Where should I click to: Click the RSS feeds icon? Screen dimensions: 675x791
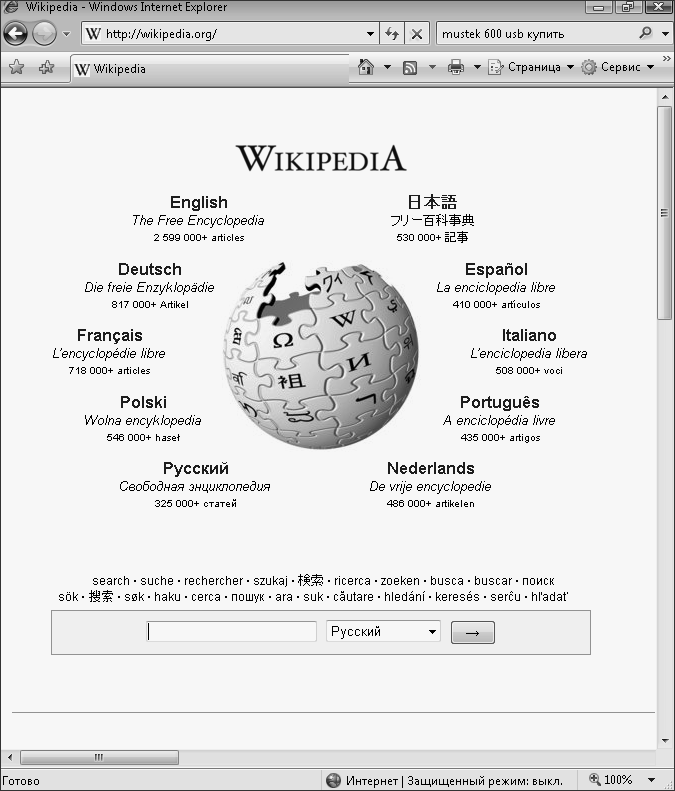[x=410, y=67]
